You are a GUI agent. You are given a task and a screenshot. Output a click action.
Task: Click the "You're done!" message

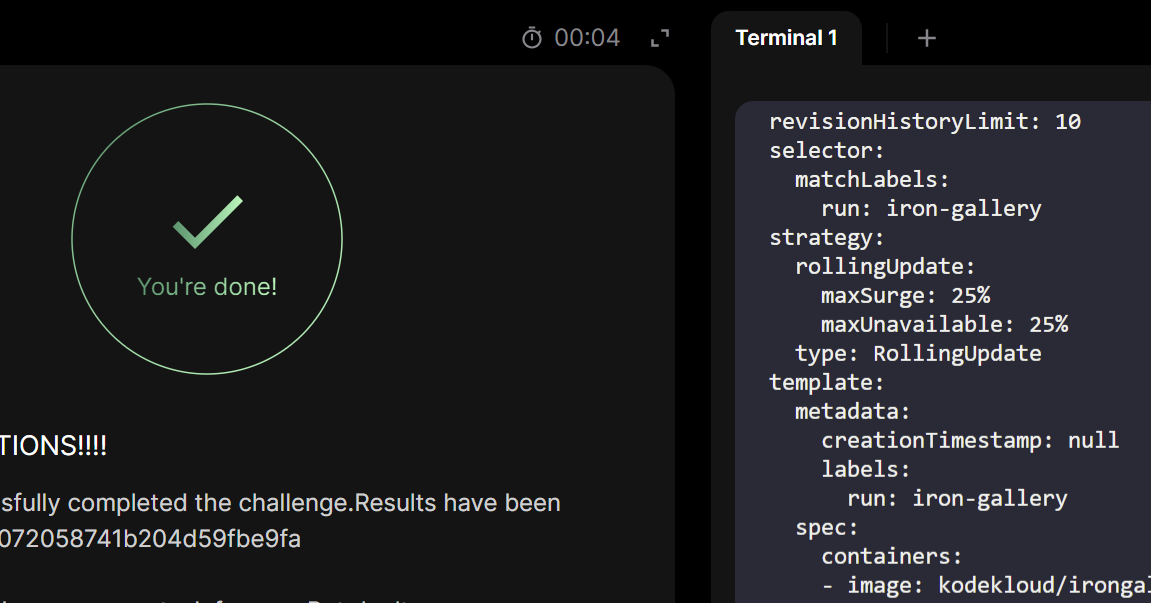[207, 287]
